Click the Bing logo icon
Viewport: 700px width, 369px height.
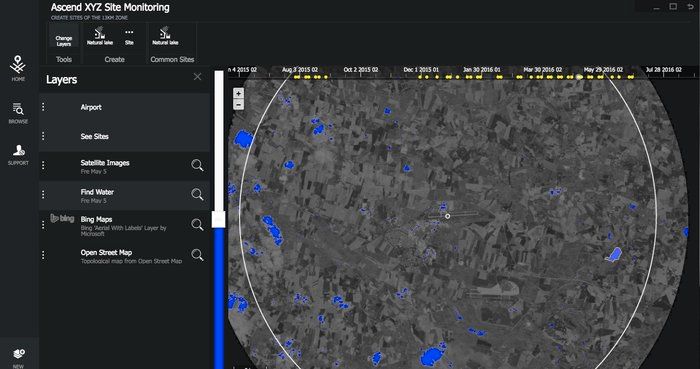tap(62, 219)
